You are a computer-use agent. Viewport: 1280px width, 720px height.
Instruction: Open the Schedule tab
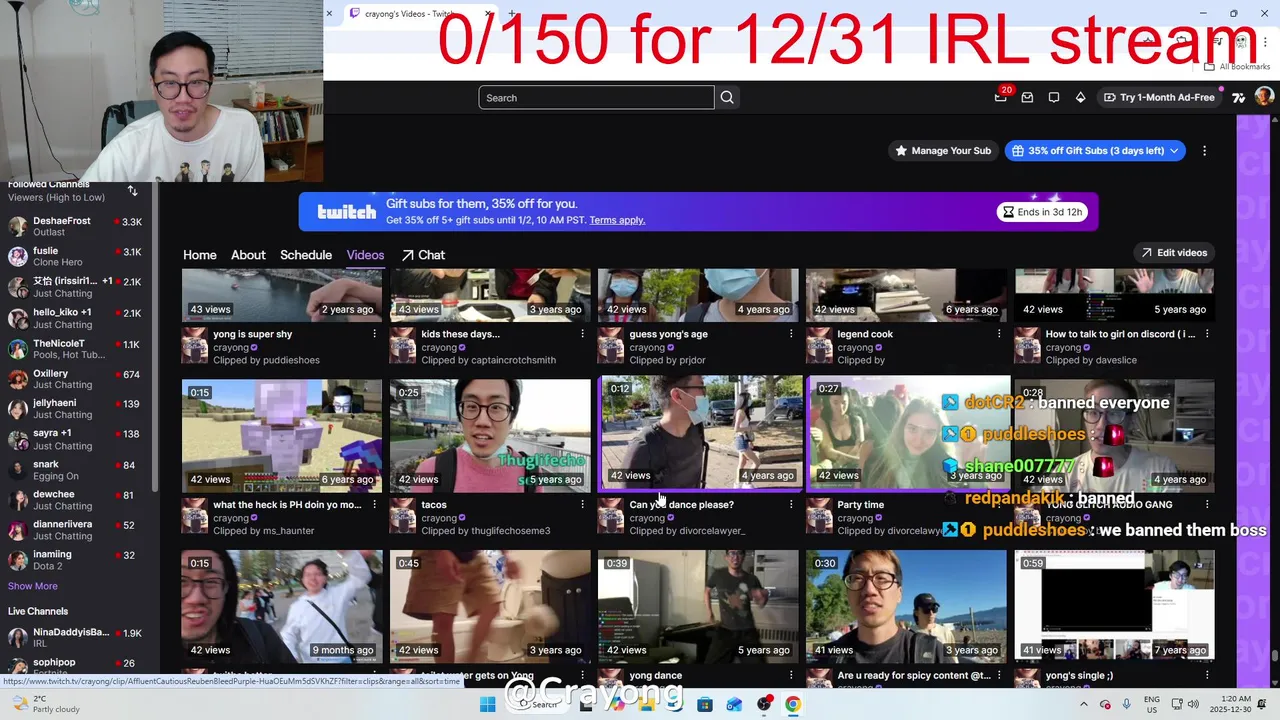pos(306,255)
